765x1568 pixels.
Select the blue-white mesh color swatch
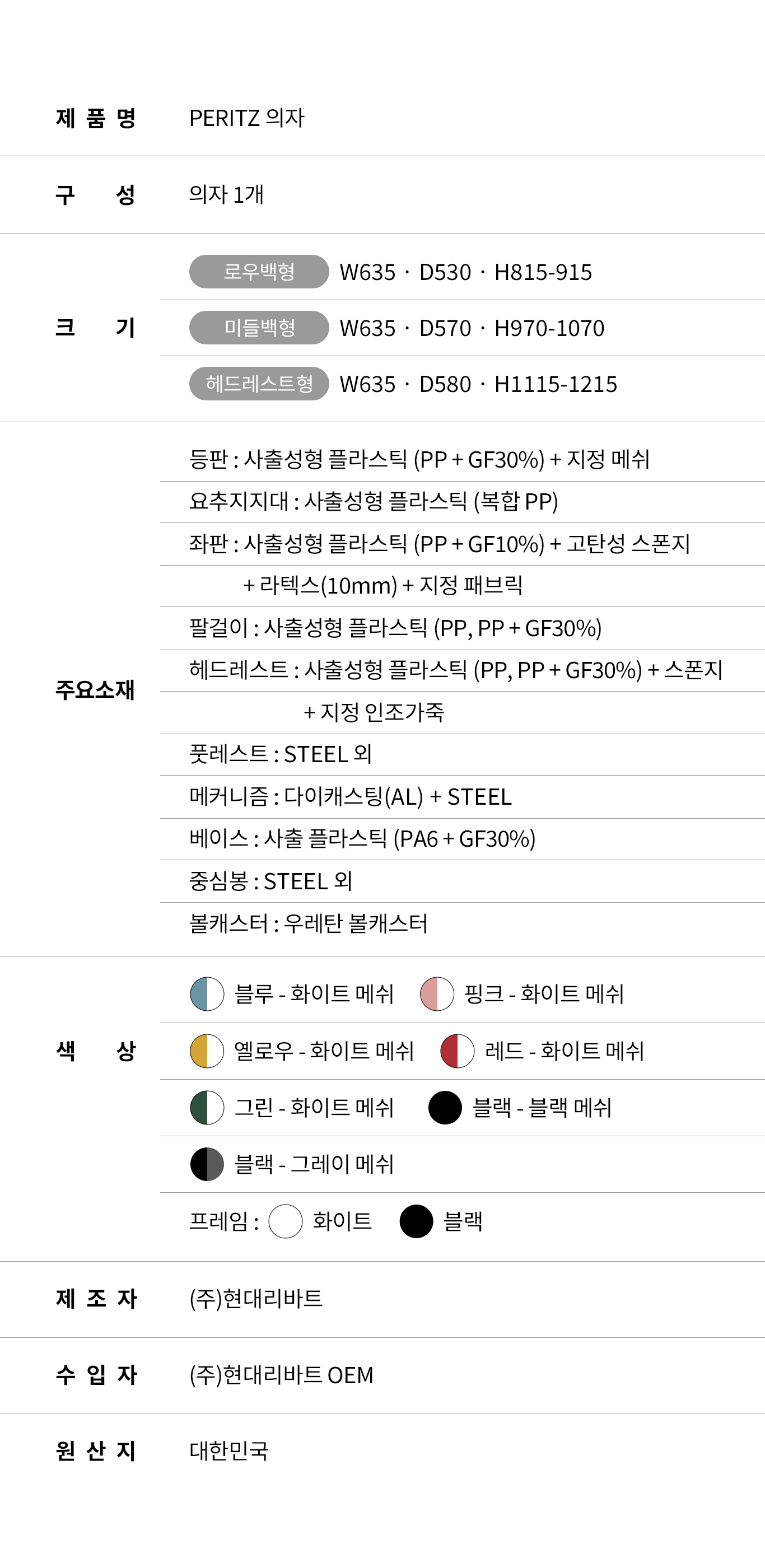(x=207, y=994)
